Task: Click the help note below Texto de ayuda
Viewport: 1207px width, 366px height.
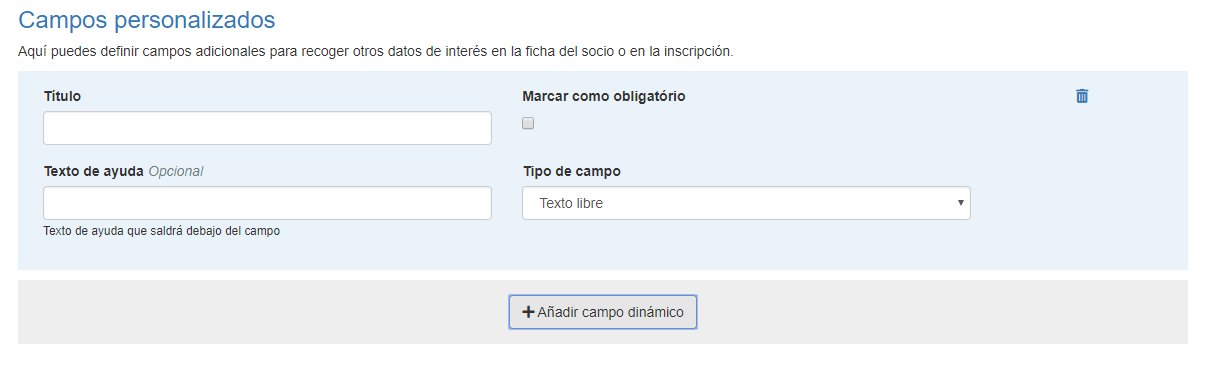Action: [x=162, y=231]
